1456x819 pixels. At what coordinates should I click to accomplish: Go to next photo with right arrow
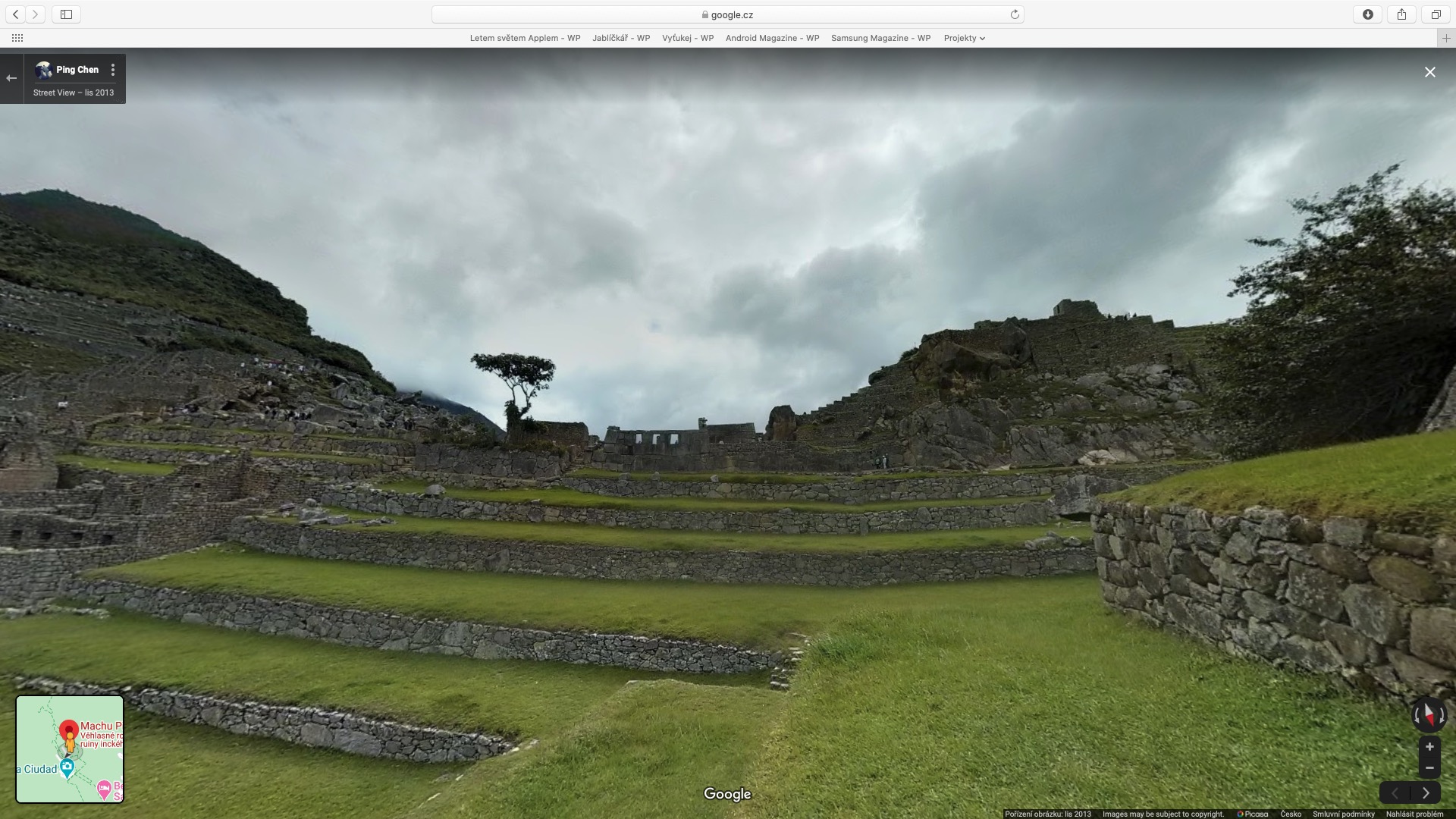1426,793
